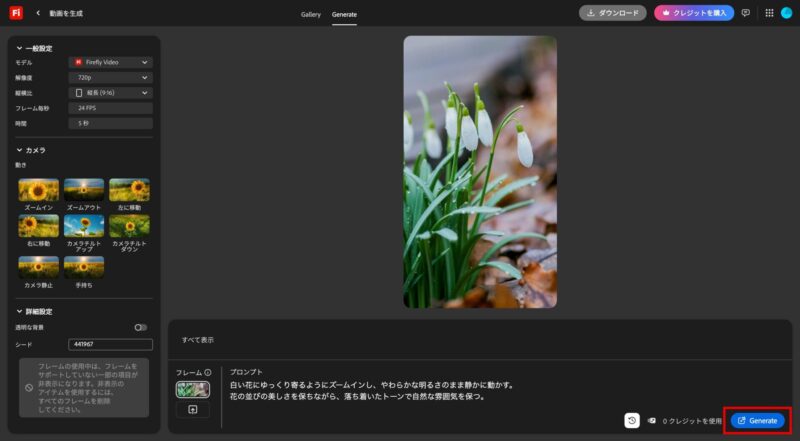The image size is (800, 441).
Task: Choose the 右に移動 camera motion
Action: point(39,226)
